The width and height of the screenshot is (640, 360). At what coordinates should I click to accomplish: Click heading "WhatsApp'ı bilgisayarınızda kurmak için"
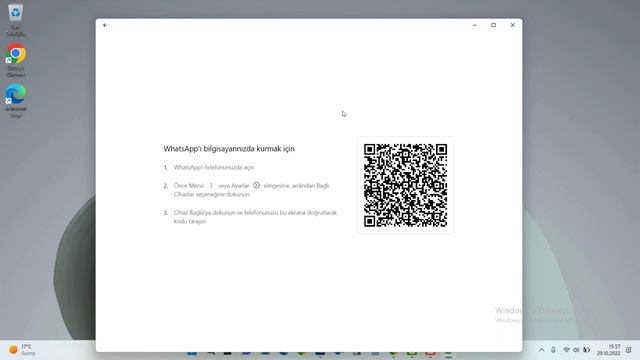click(229, 149)
